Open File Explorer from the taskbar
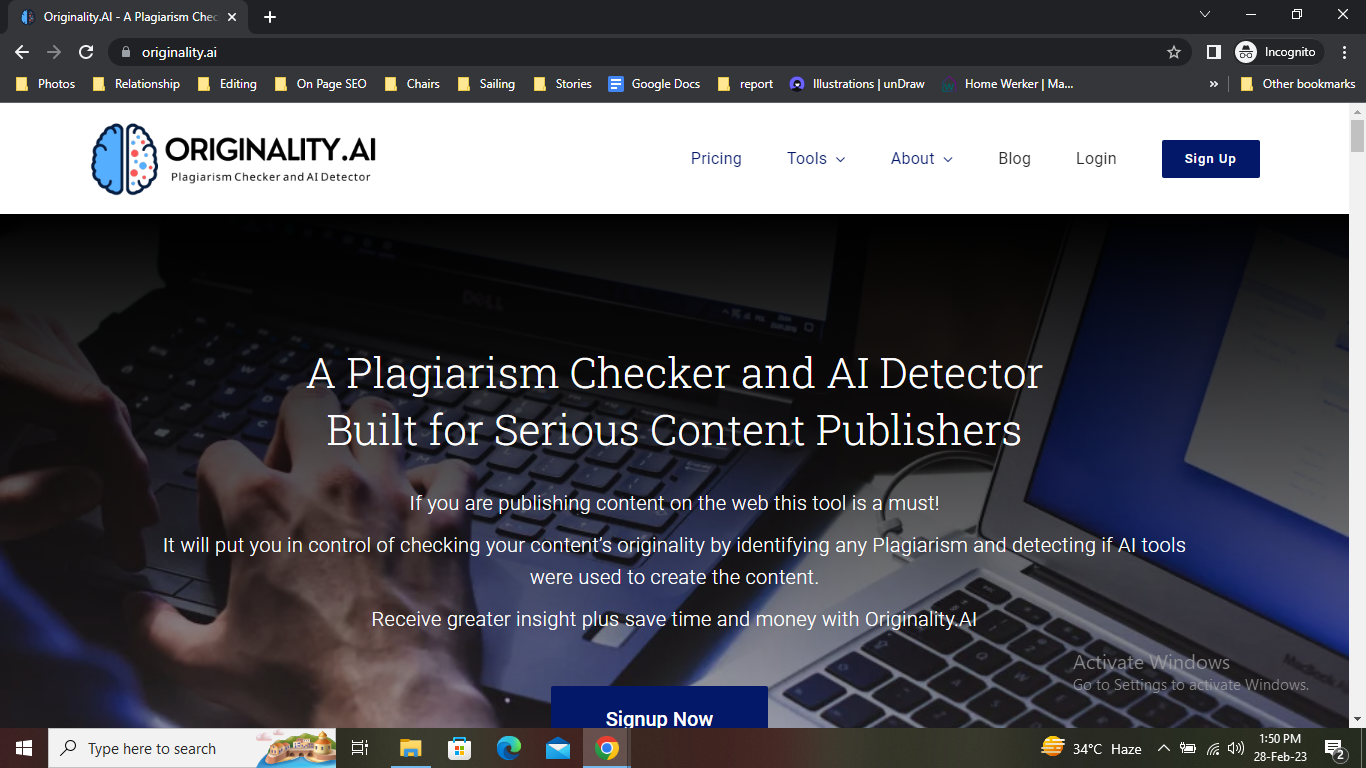The width and height of the screenshot is (1366, 768). (411, 748)
